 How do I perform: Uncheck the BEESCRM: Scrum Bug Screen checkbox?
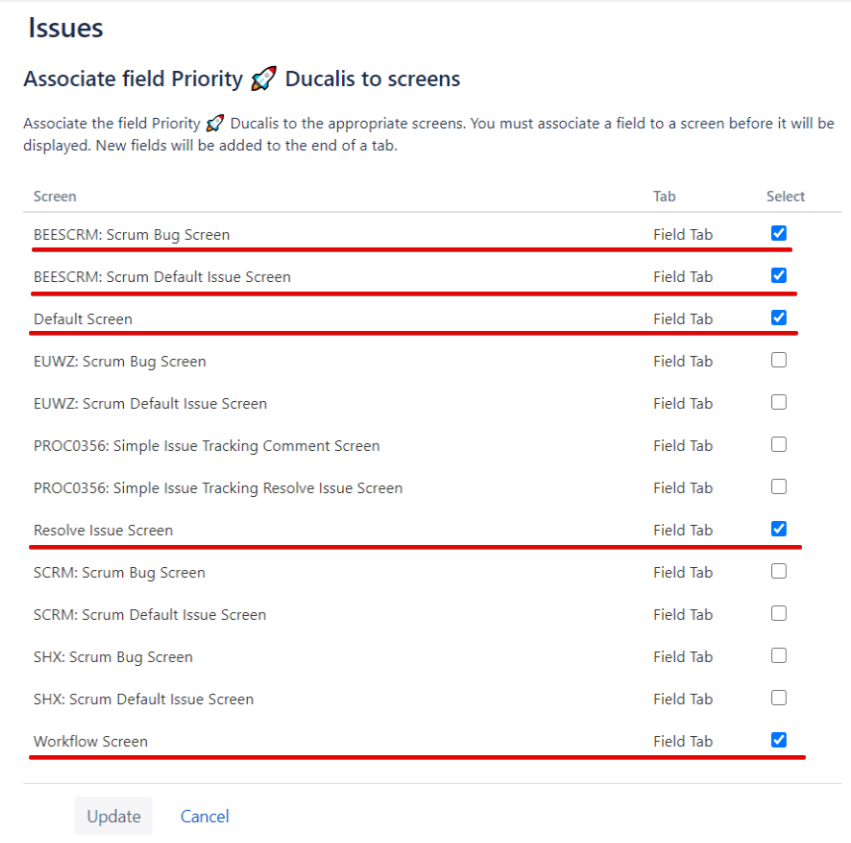point(779,233)
